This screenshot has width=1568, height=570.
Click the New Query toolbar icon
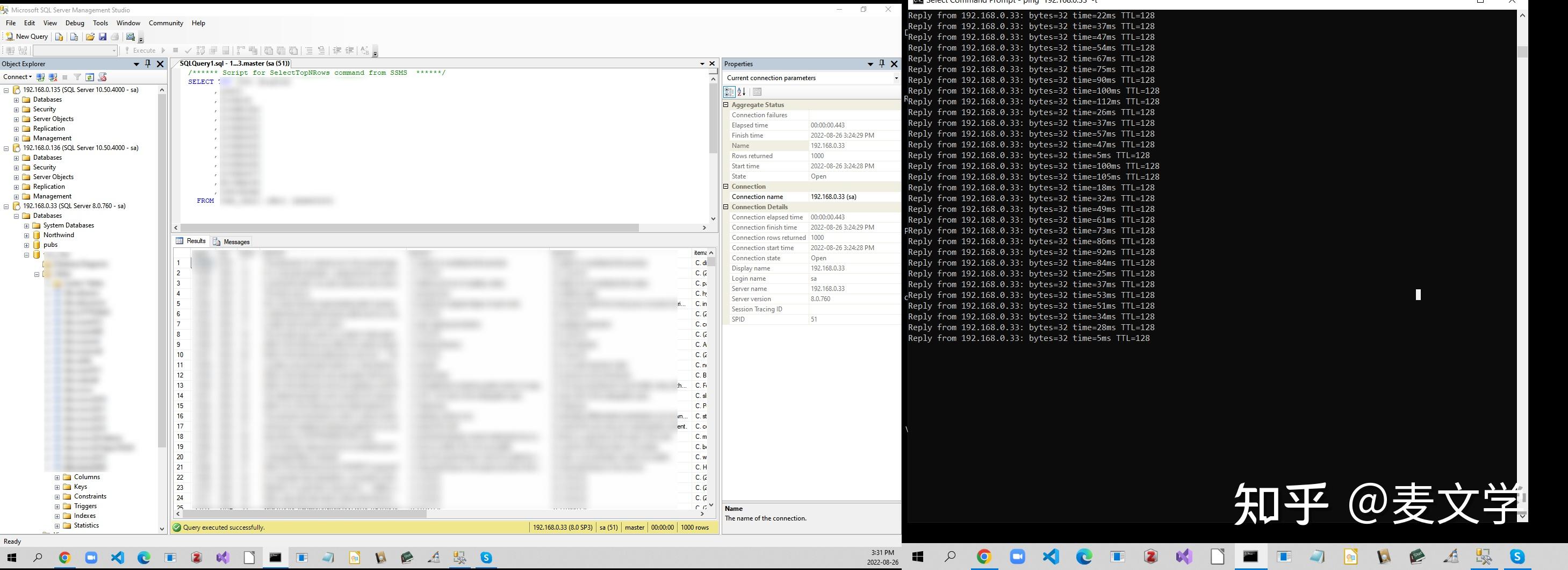[x=27, y=37]
